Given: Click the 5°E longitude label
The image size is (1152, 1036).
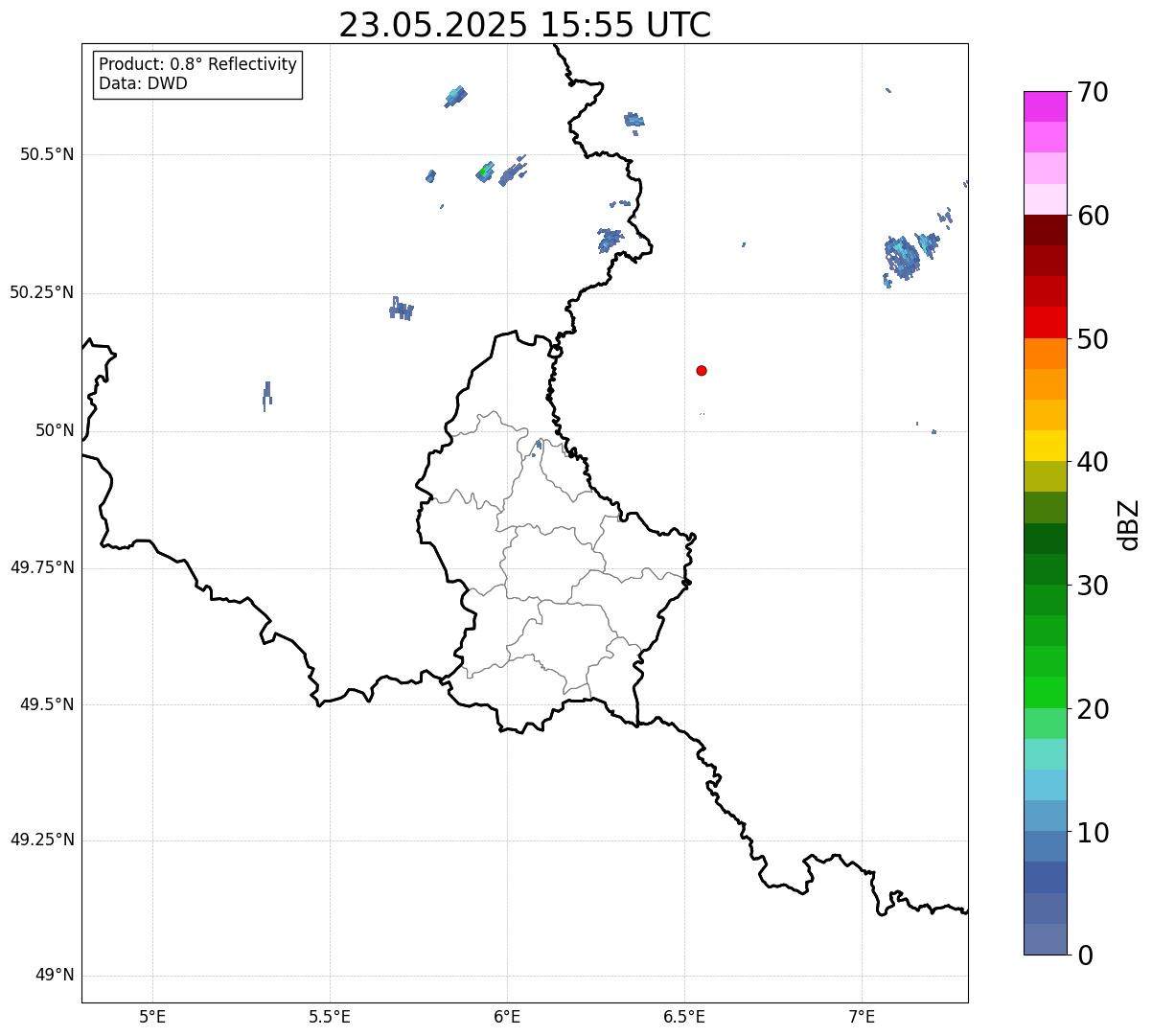Looking at the screenshot, I should (152, 1017).
